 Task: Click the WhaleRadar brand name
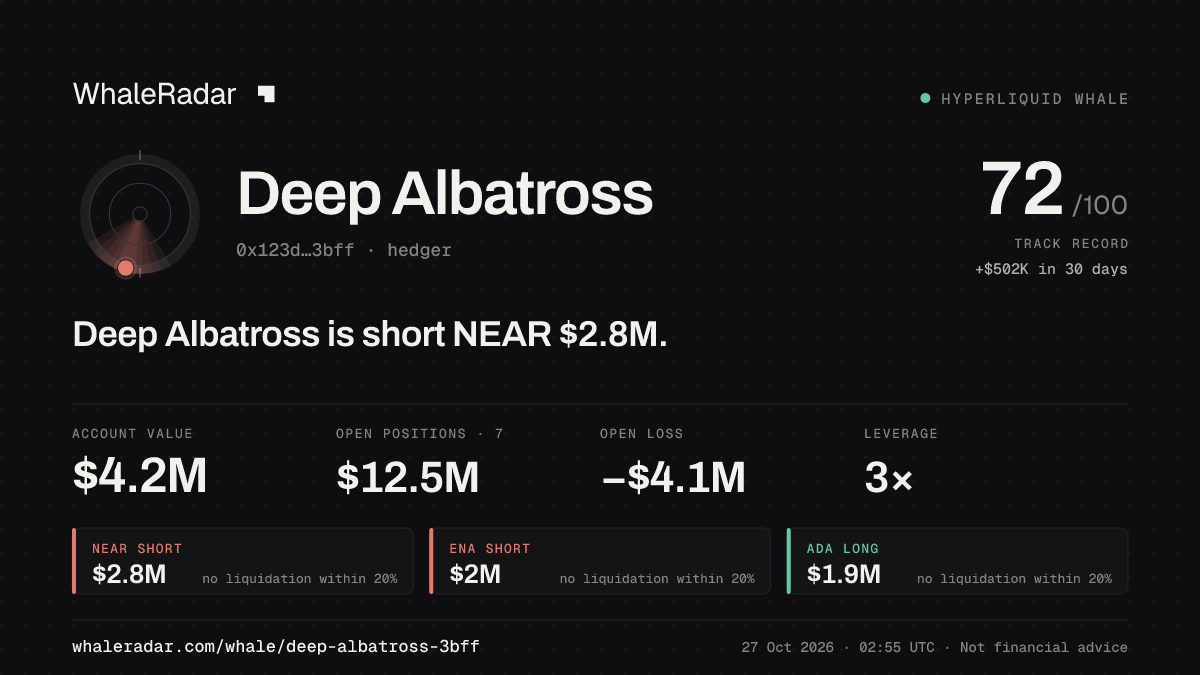155,94
